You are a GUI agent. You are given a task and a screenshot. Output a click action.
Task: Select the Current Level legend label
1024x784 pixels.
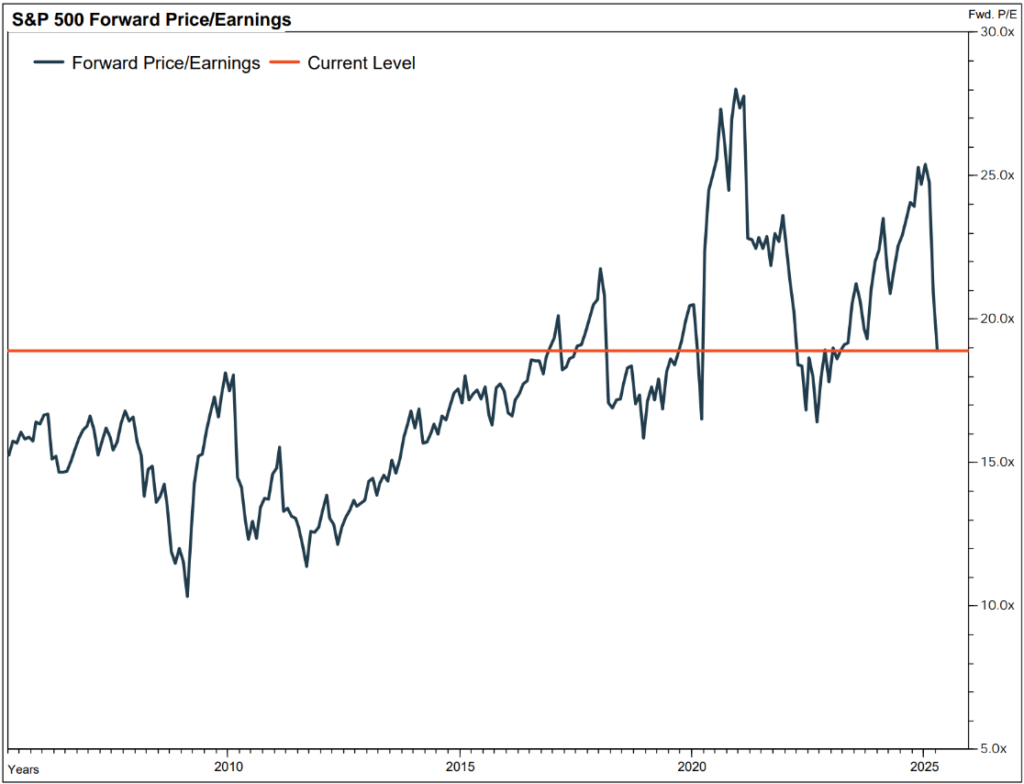pos(361,63)
